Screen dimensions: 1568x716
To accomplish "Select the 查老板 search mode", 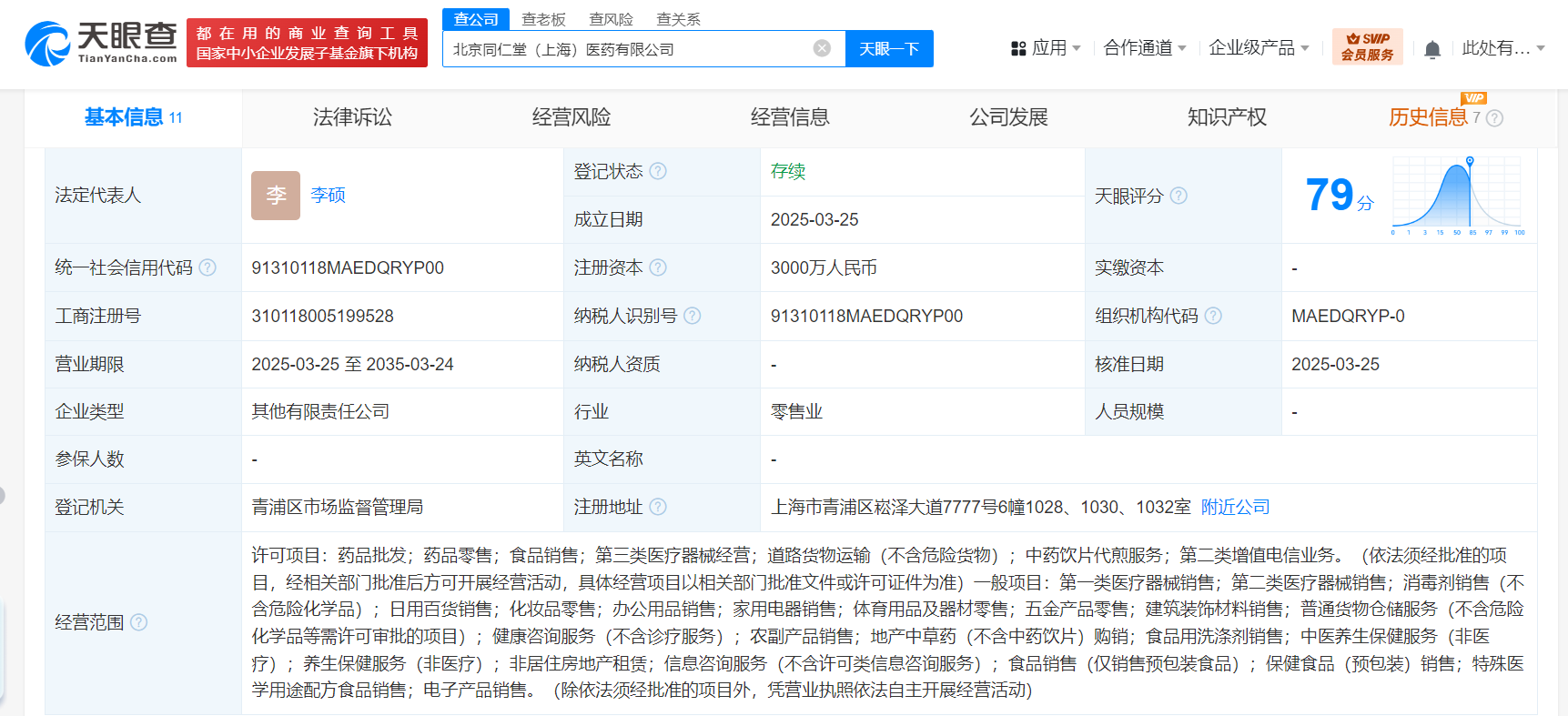I will click(543, 19).
